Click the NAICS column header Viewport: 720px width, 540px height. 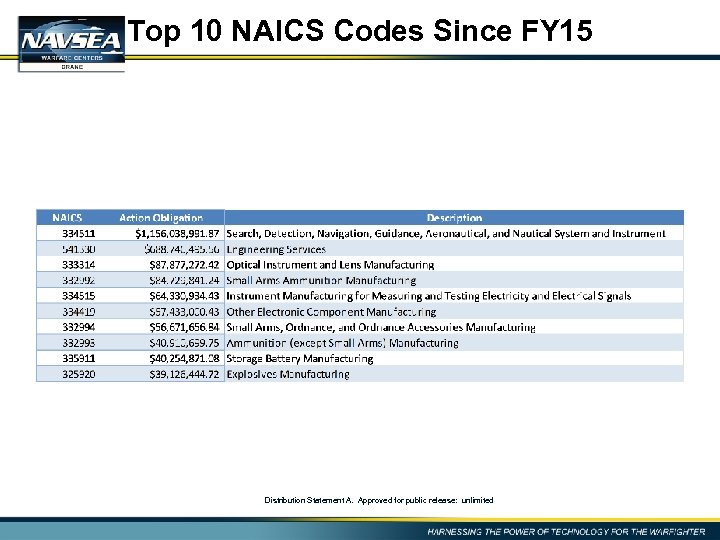tap(67, 218)
